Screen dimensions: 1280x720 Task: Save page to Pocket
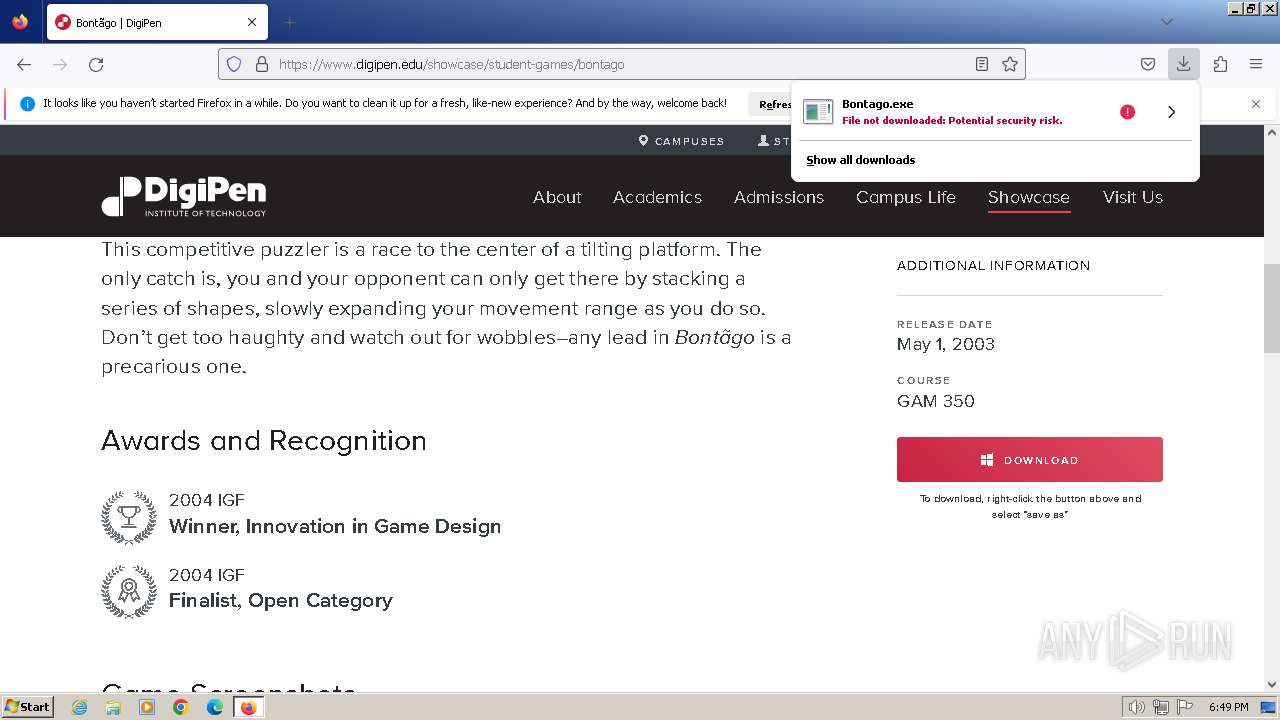tap(1148, 64)
